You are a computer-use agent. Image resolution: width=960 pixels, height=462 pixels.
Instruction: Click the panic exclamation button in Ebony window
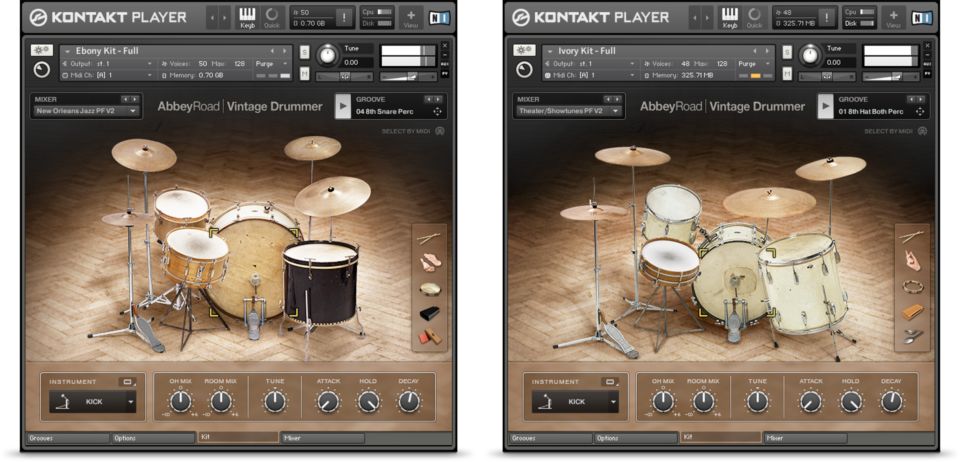[344, 17]
